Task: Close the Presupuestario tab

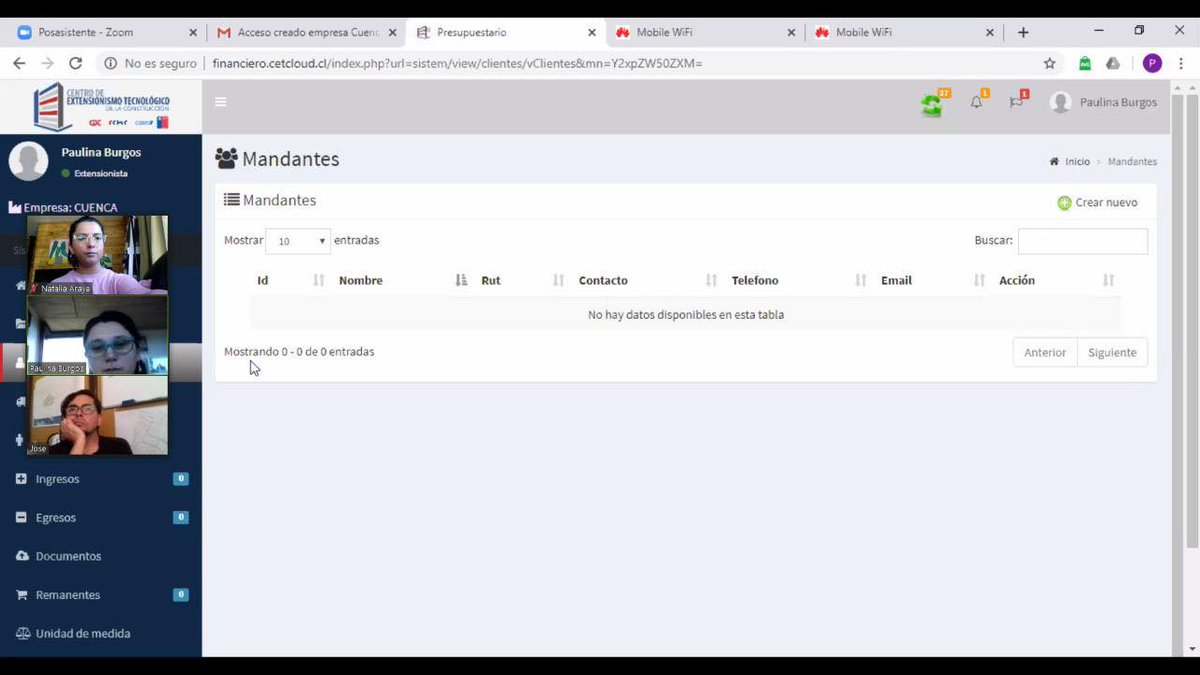Action: pyautogui.click(x=592, y=32)
